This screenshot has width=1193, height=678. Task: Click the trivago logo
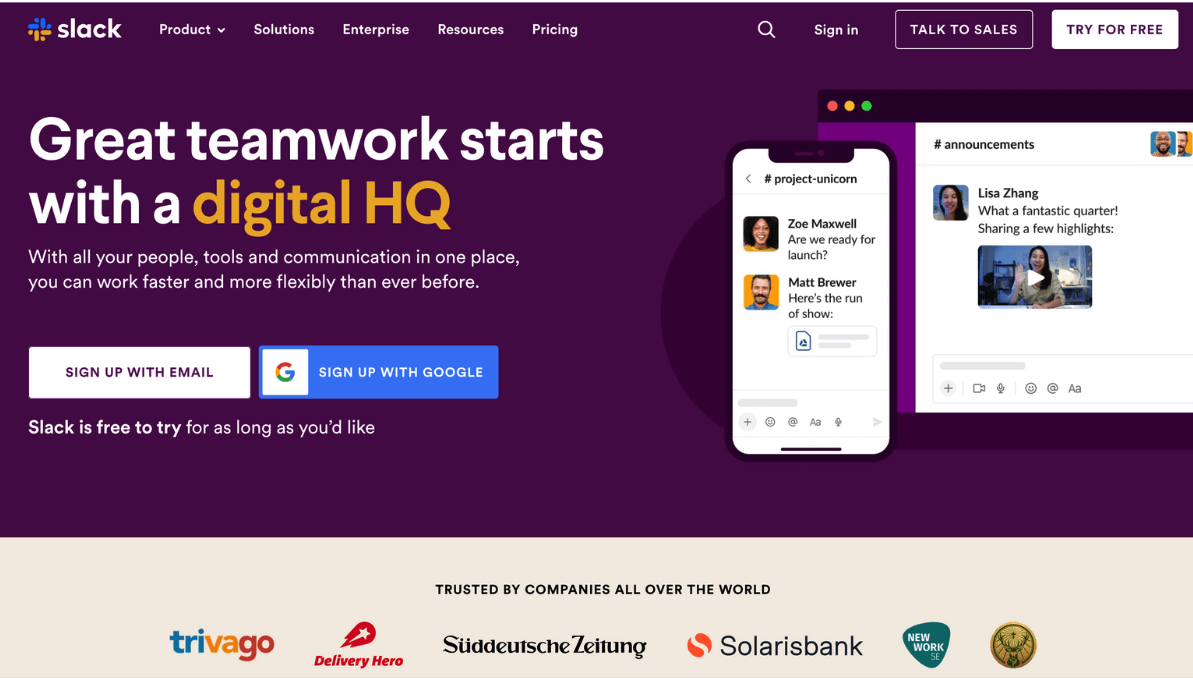click(221, 644)
